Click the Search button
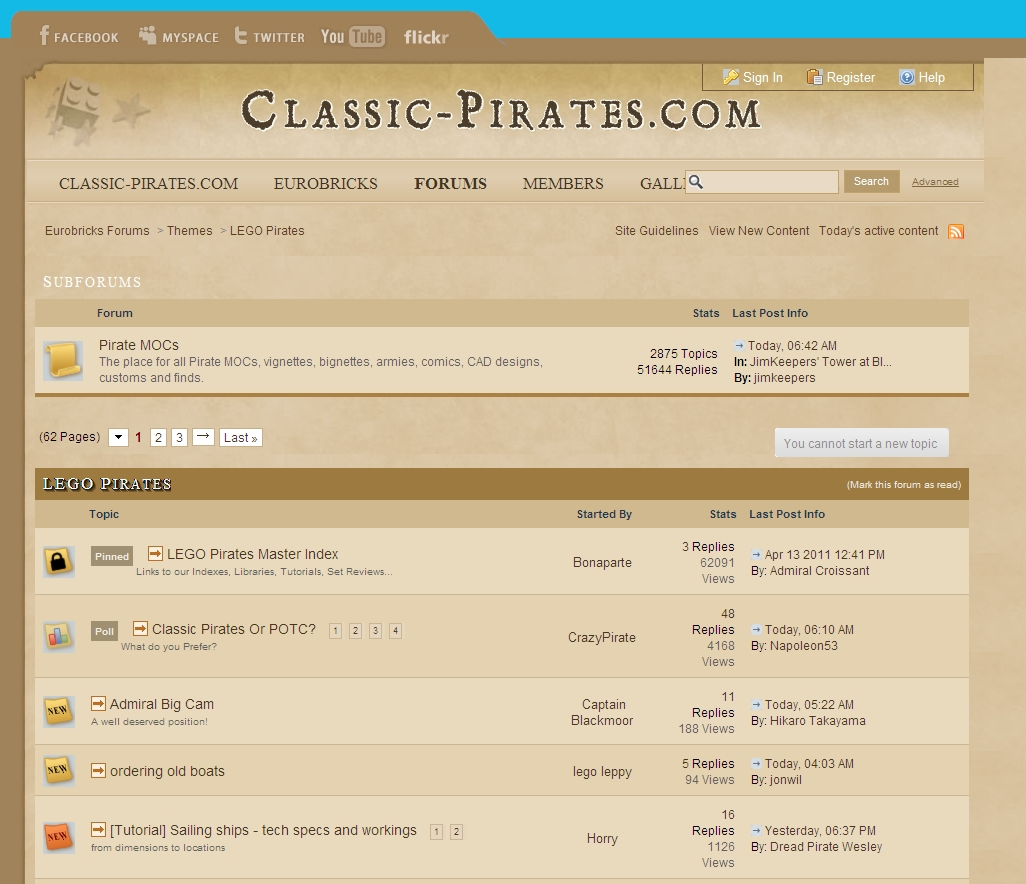The width and height of the screenshot is (1026, 884). (871, 181)
